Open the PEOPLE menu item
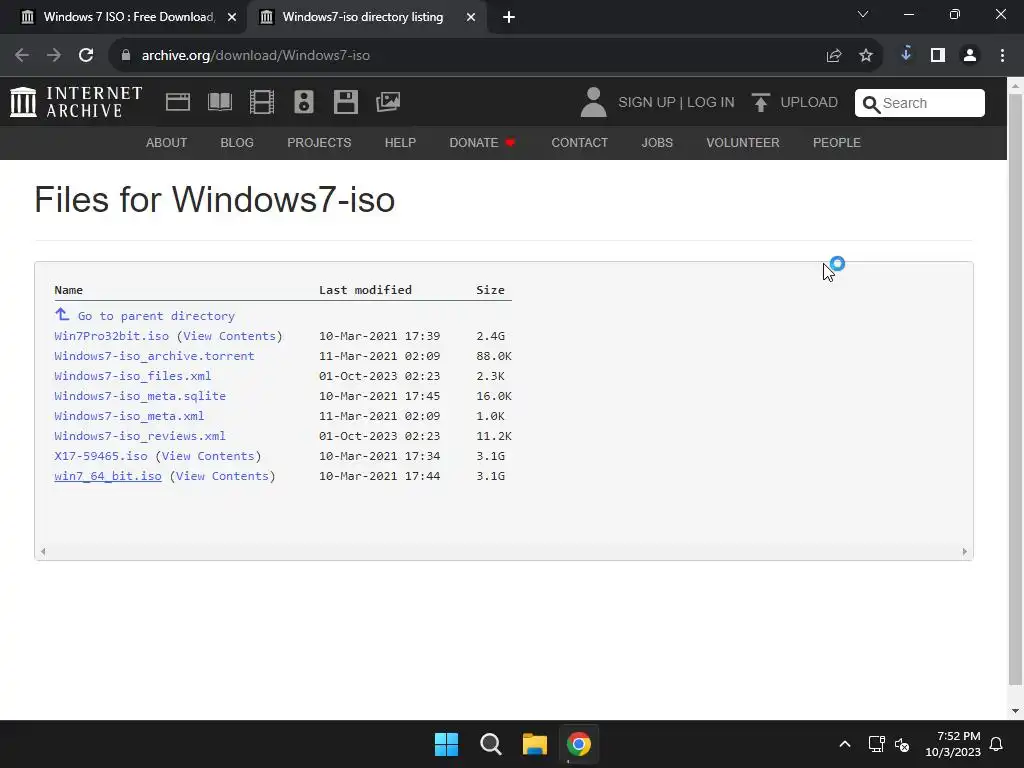Image resolution: width=1024 pixels, height=768 pixels. coord(837,142)
